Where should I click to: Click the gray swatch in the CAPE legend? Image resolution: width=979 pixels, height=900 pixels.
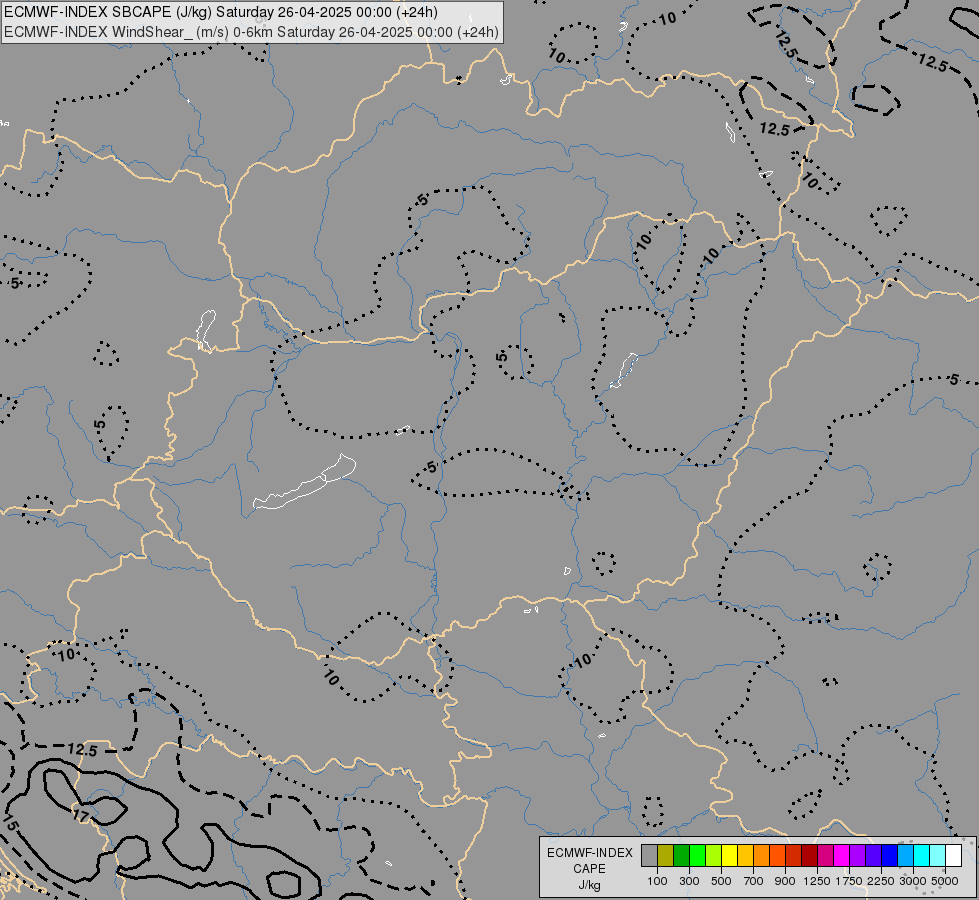click(649, 855)
